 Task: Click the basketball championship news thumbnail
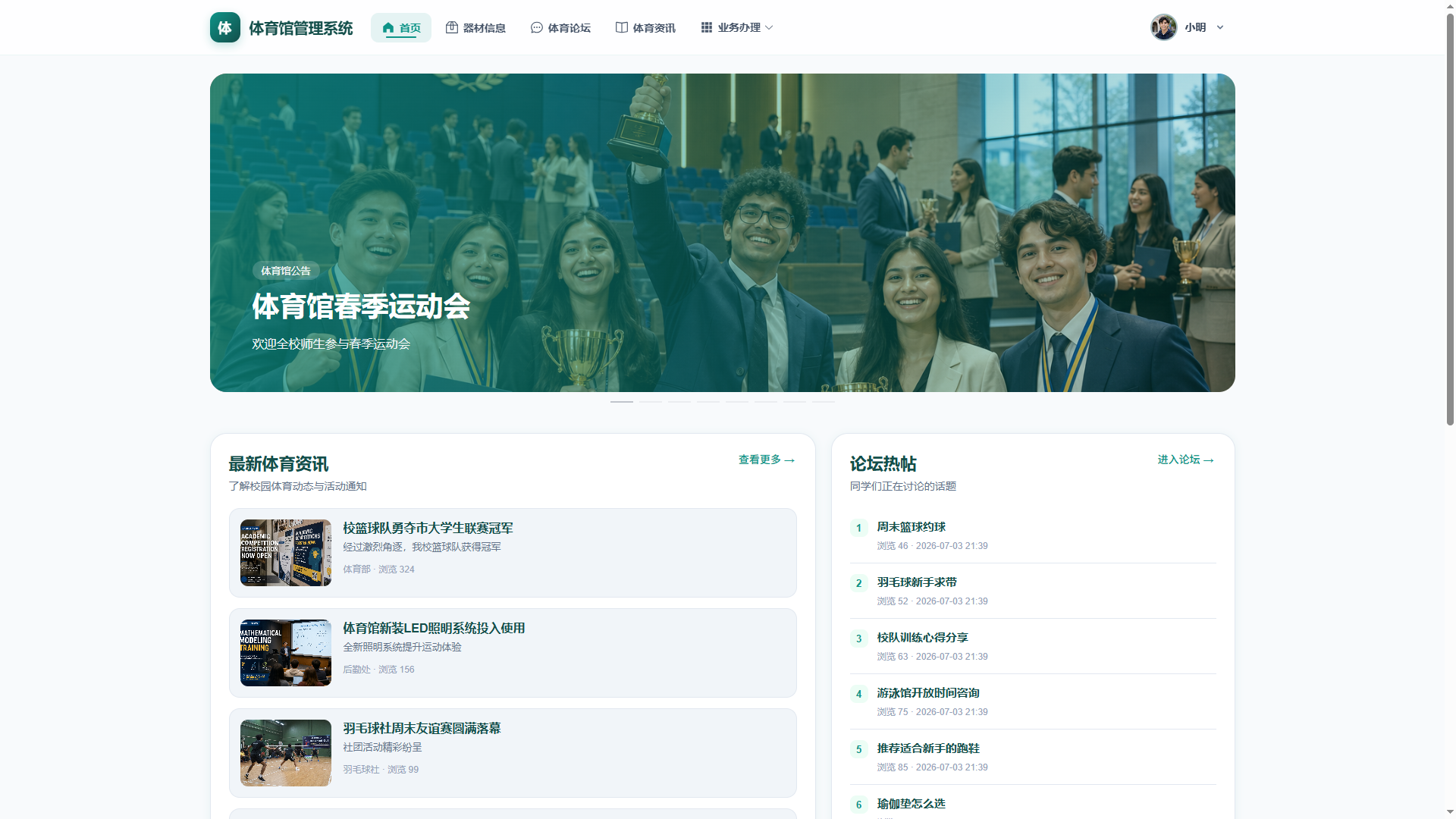(x=286, y=553)
